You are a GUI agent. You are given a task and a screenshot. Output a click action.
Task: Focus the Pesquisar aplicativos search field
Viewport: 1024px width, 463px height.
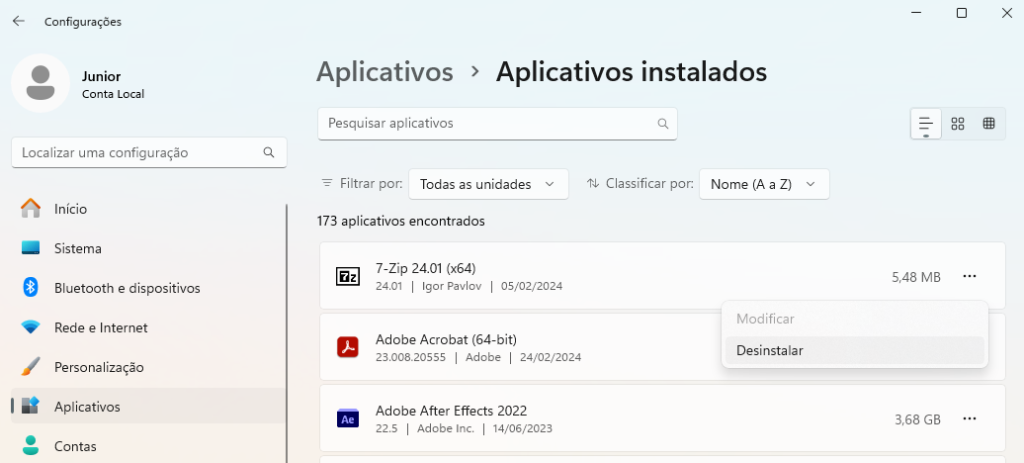498,123
